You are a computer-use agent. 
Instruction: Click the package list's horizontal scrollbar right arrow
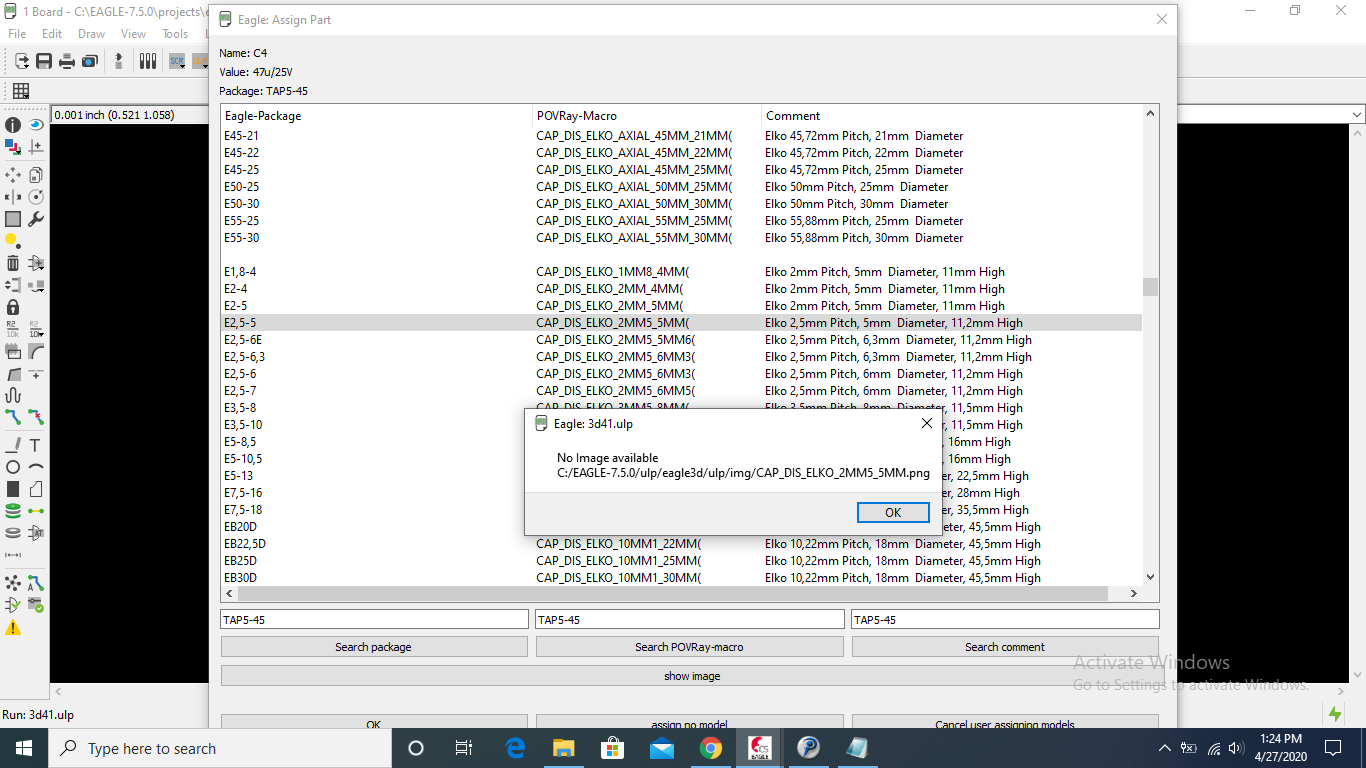pos(1134,593)
